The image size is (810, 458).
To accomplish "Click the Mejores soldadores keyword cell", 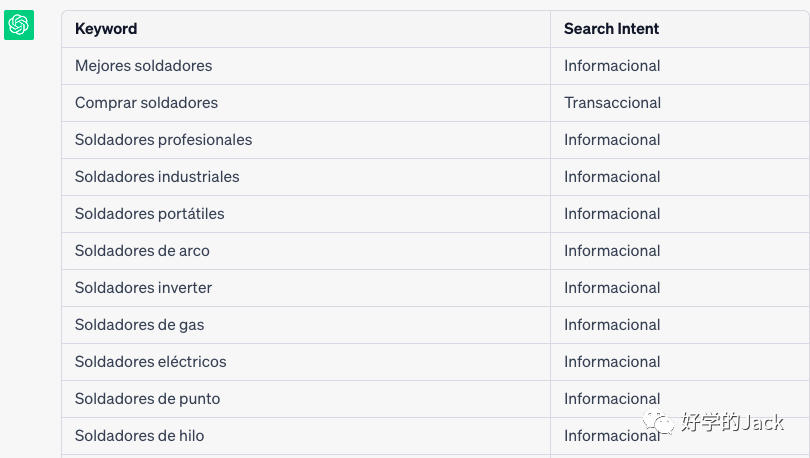I will [306, 66].
